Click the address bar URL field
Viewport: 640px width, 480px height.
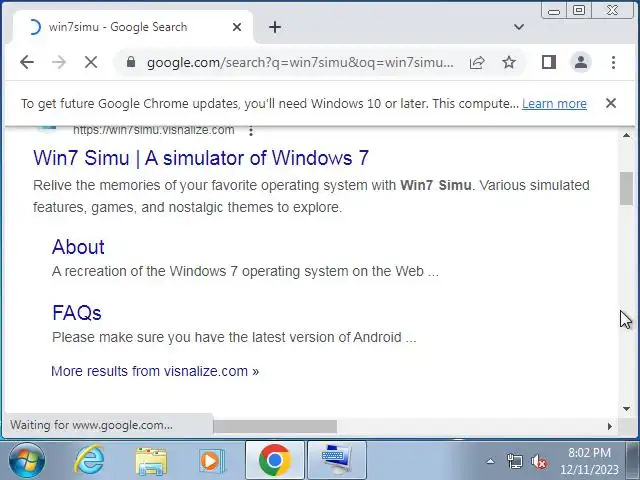[300, 62]
